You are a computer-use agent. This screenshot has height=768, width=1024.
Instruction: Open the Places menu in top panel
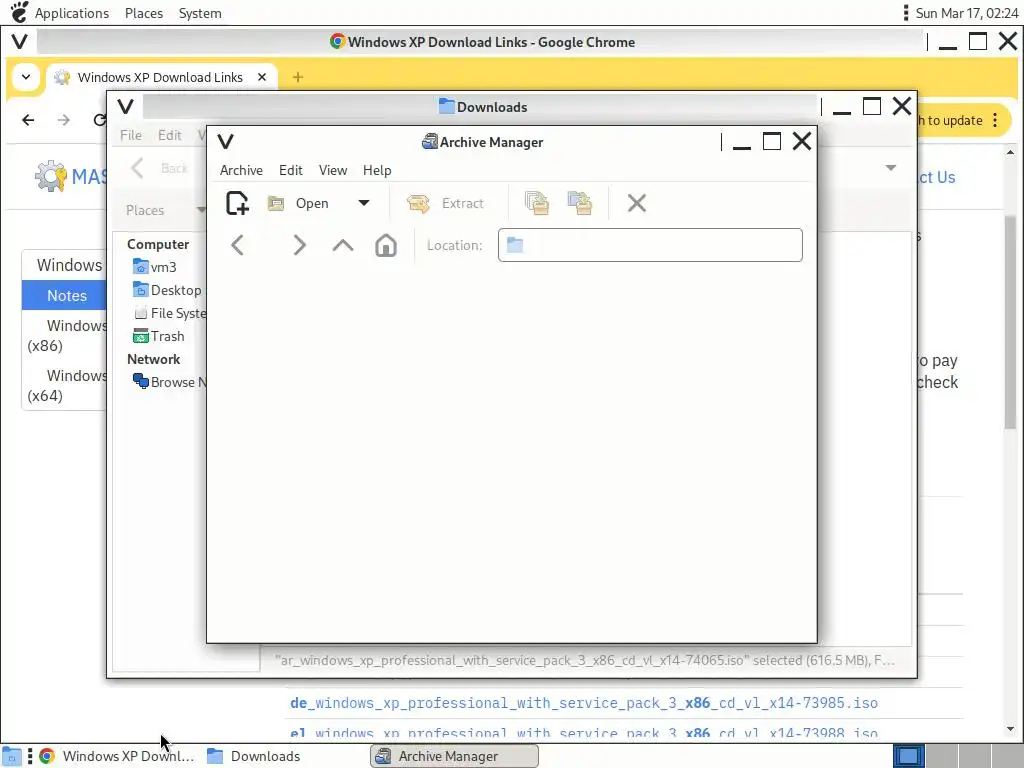[144, 13]
